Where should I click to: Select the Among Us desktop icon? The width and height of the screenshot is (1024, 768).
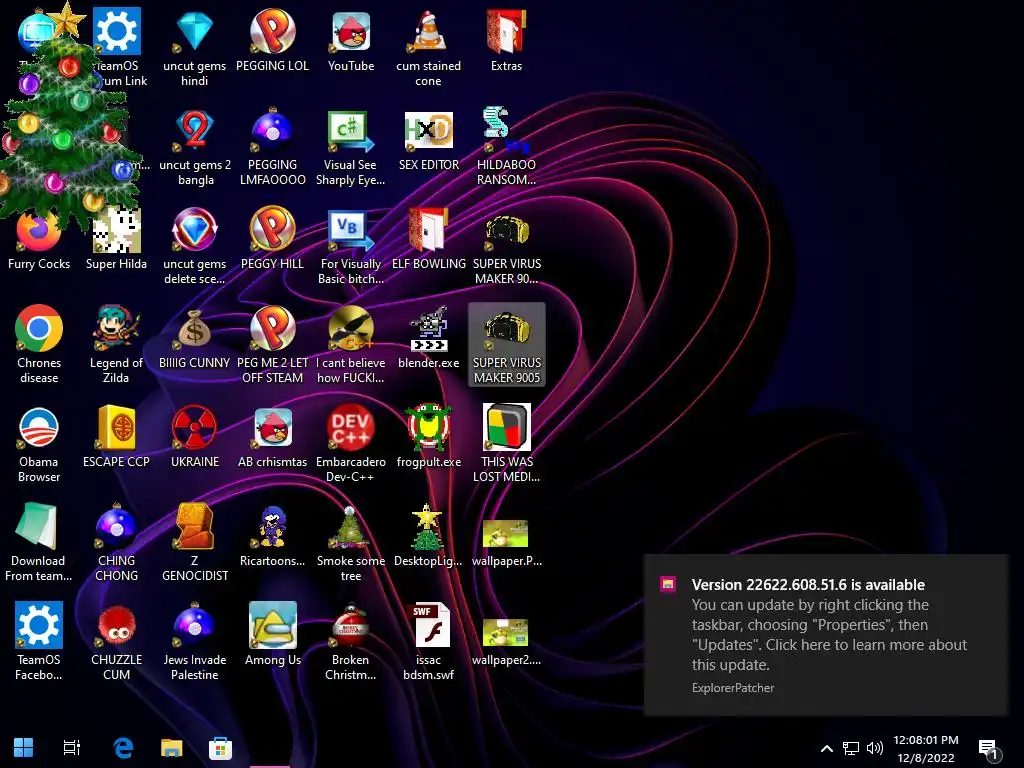point(272,626)
